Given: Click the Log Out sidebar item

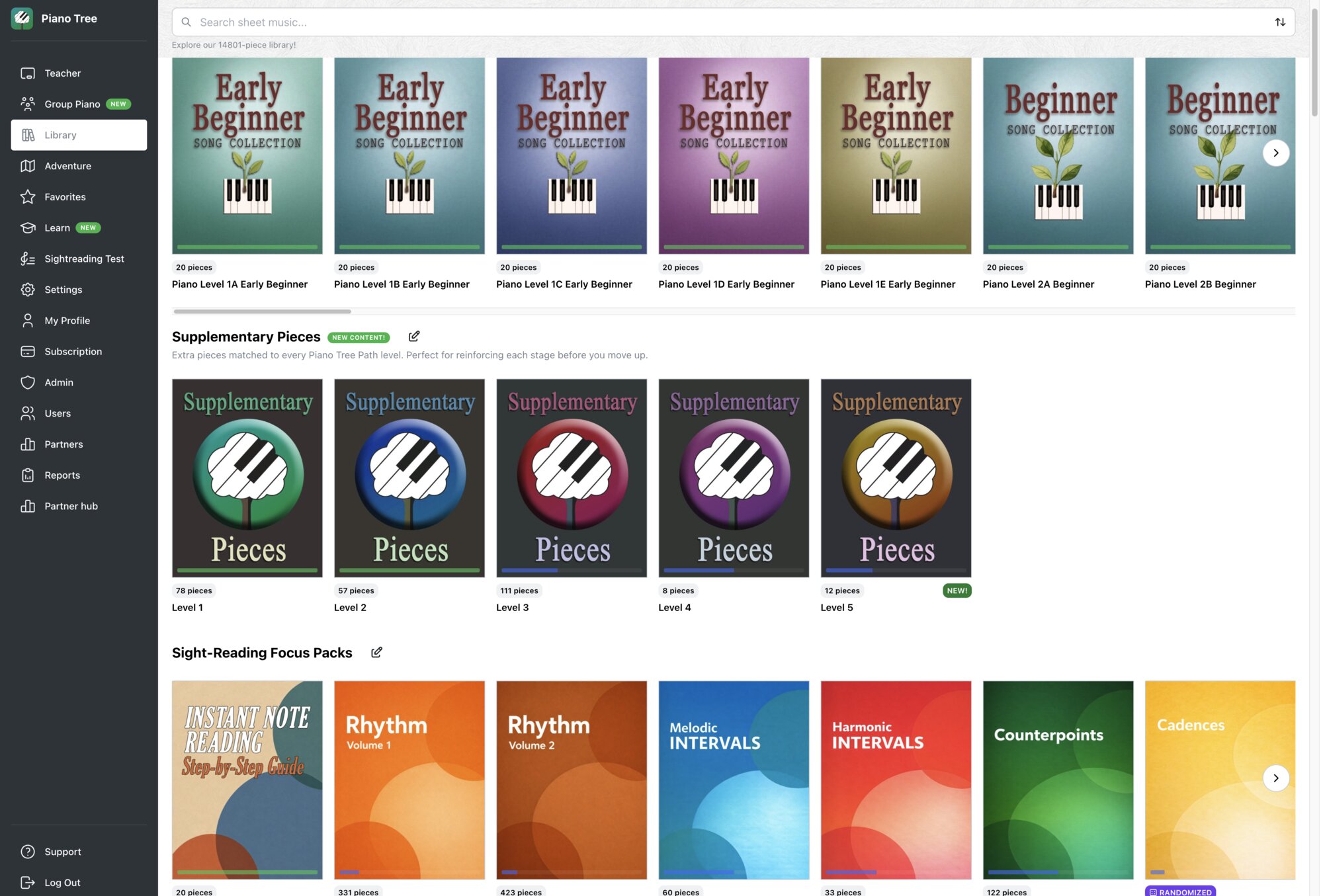Looking at the screenshot, I should click(x=79, y=883).
